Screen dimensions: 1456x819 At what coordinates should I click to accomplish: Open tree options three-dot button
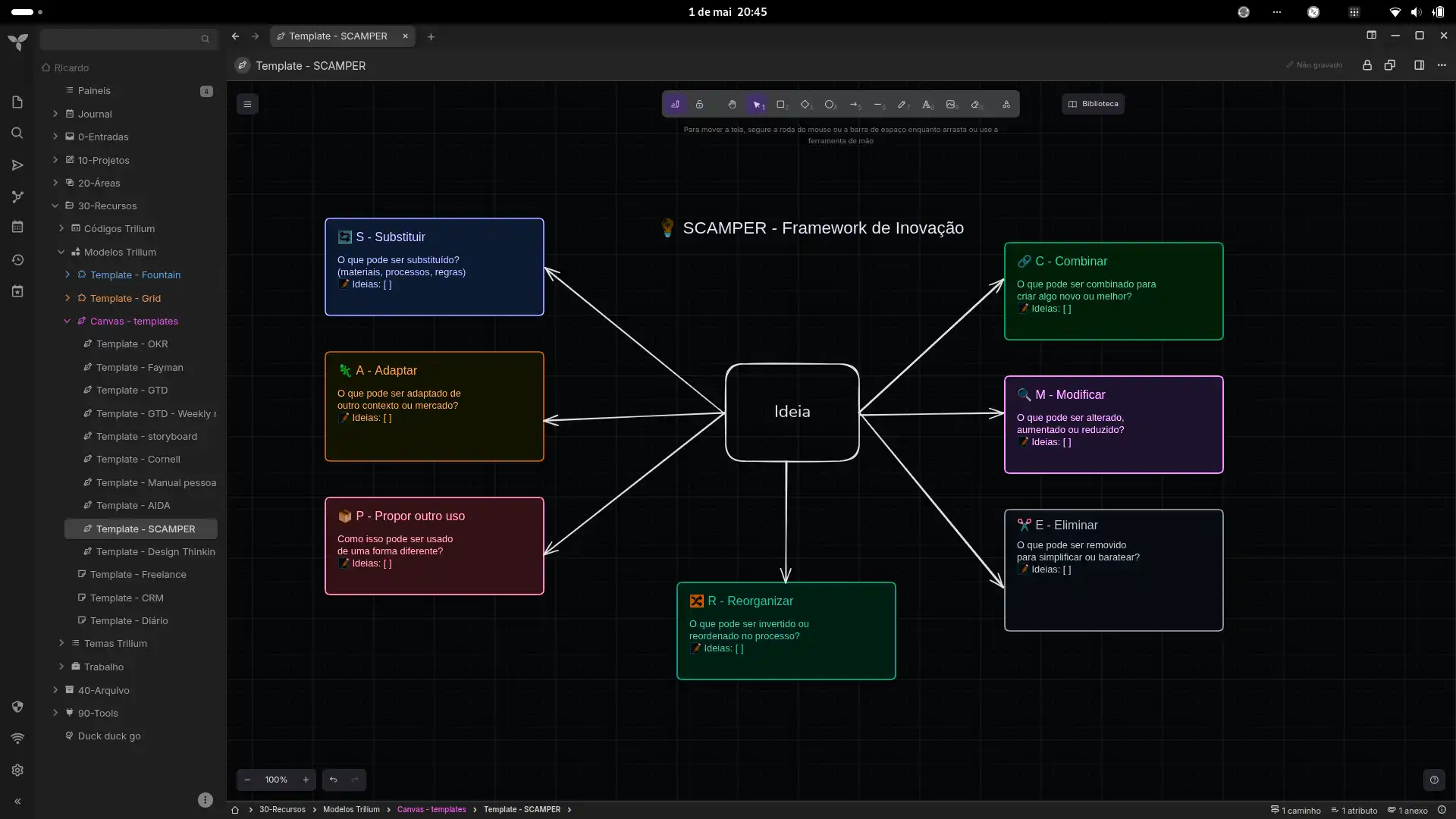click(205, 800)
